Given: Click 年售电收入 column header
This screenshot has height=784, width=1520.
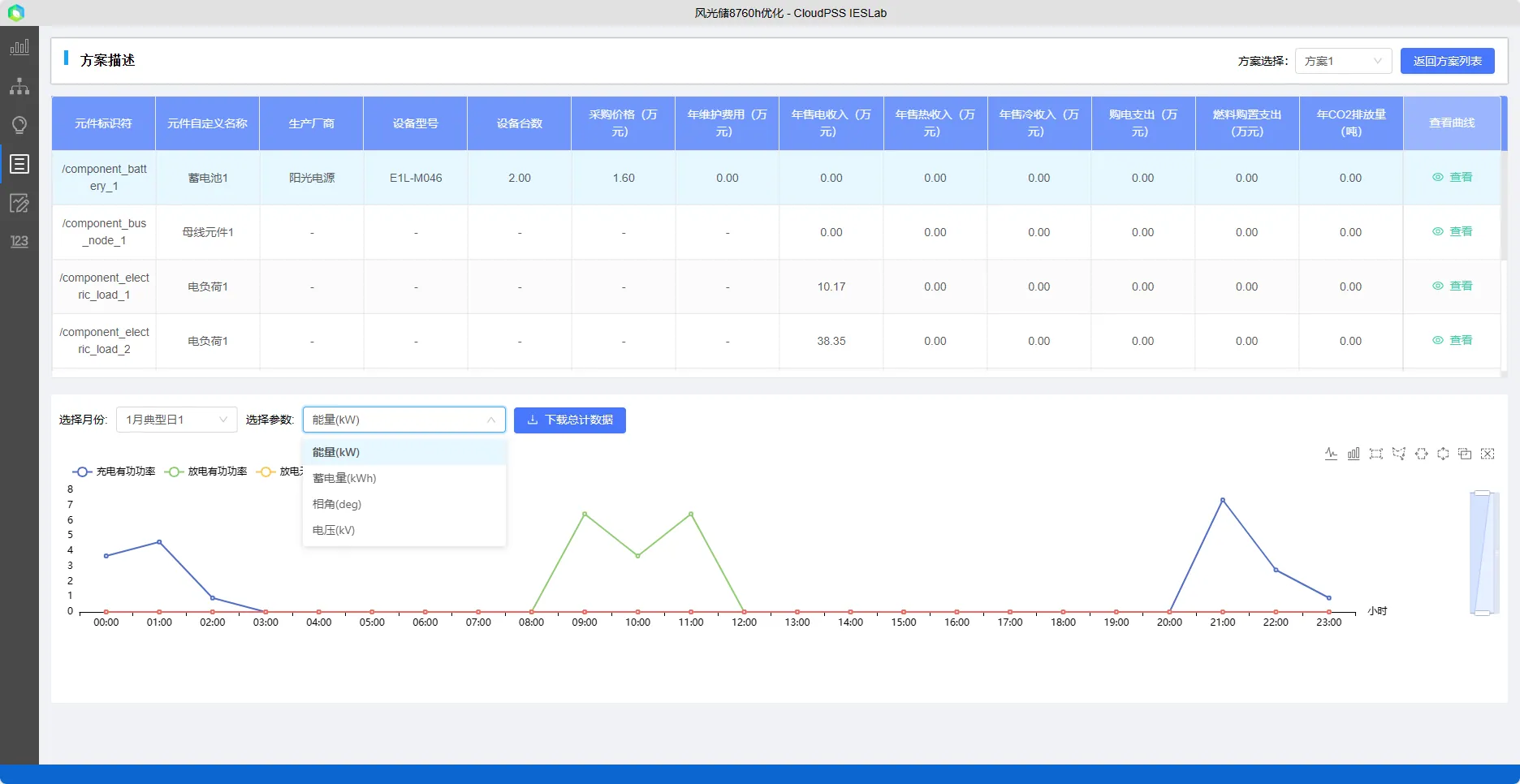Looking at the screenshot, I should (831, 123).
